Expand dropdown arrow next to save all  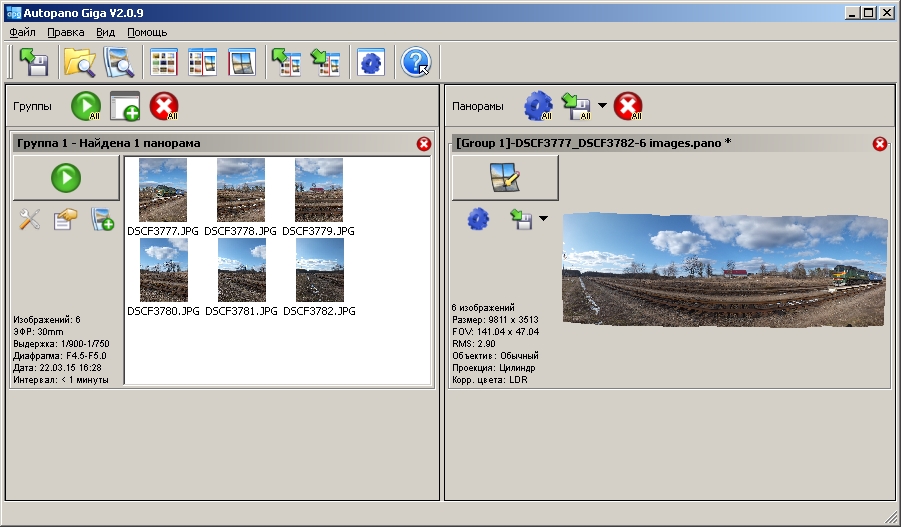click(x=602, y=105)
